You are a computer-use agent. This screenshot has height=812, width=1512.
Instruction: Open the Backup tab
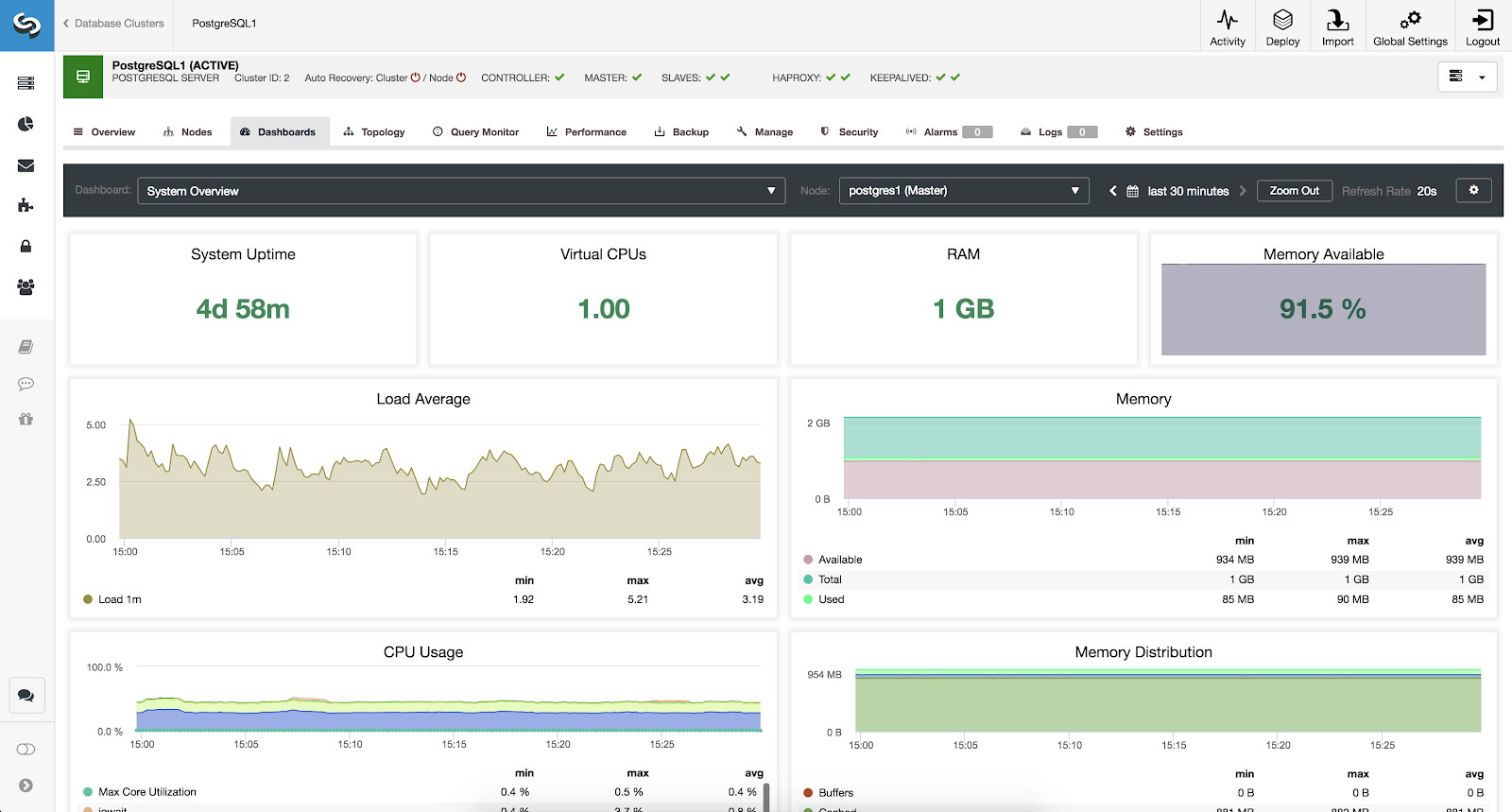(681, 132)
